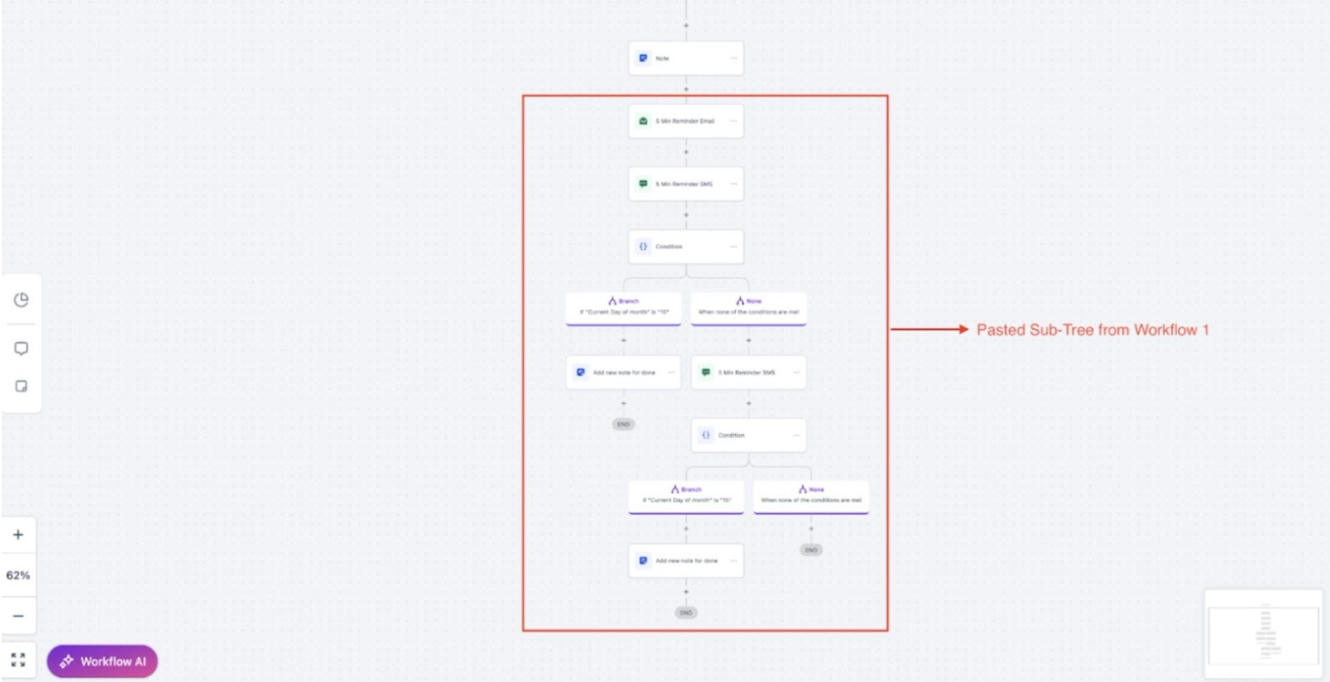Click the 5 Min Reminder SMS icon under Email
The image size is (1330, 682).
point(643,184)
